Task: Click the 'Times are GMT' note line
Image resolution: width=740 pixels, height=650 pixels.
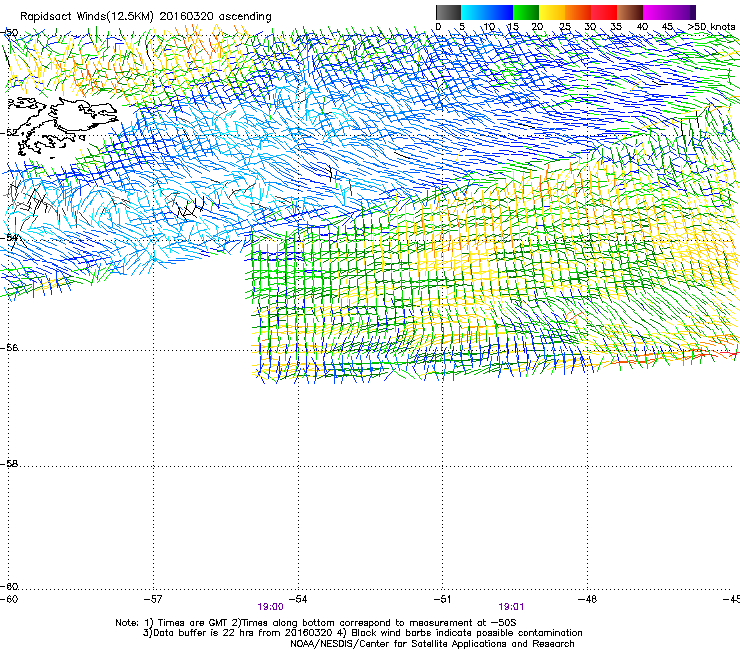Action: [x=193, y=623]
